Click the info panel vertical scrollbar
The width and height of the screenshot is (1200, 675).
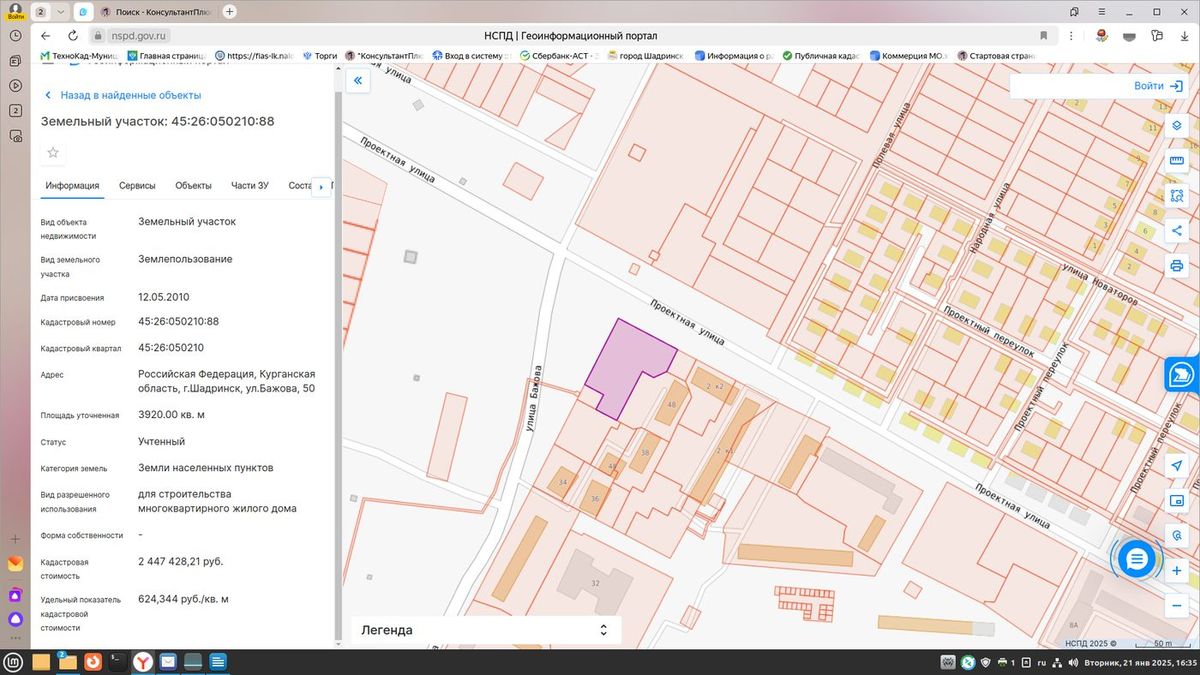pyautogui.click(x=337, y=360)
